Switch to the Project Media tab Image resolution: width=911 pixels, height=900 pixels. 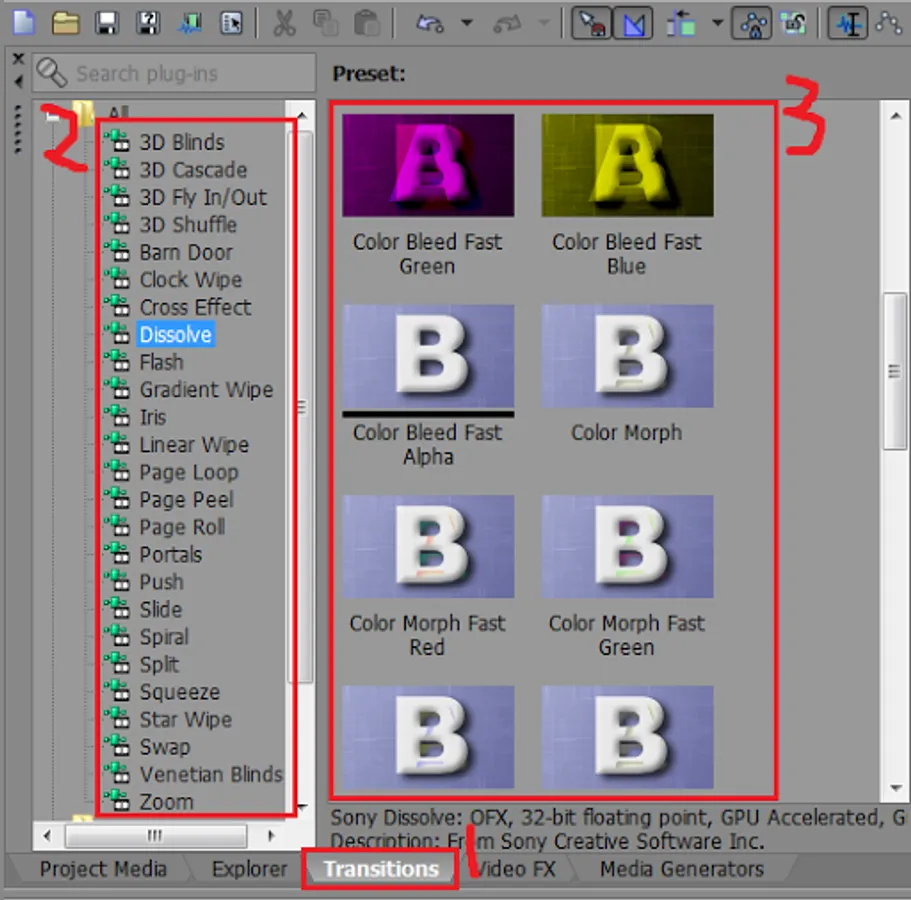pos(103,869)
